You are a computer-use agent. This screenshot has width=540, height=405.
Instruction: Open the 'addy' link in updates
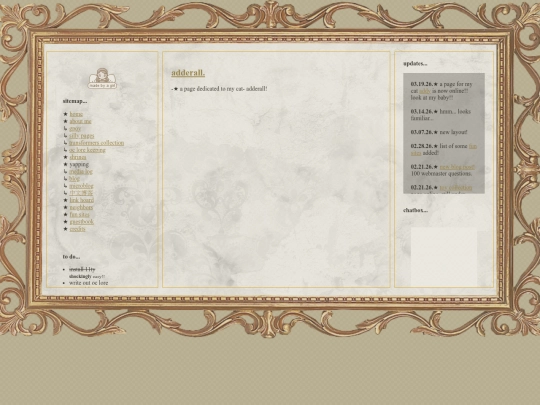(x=425, y=91)
